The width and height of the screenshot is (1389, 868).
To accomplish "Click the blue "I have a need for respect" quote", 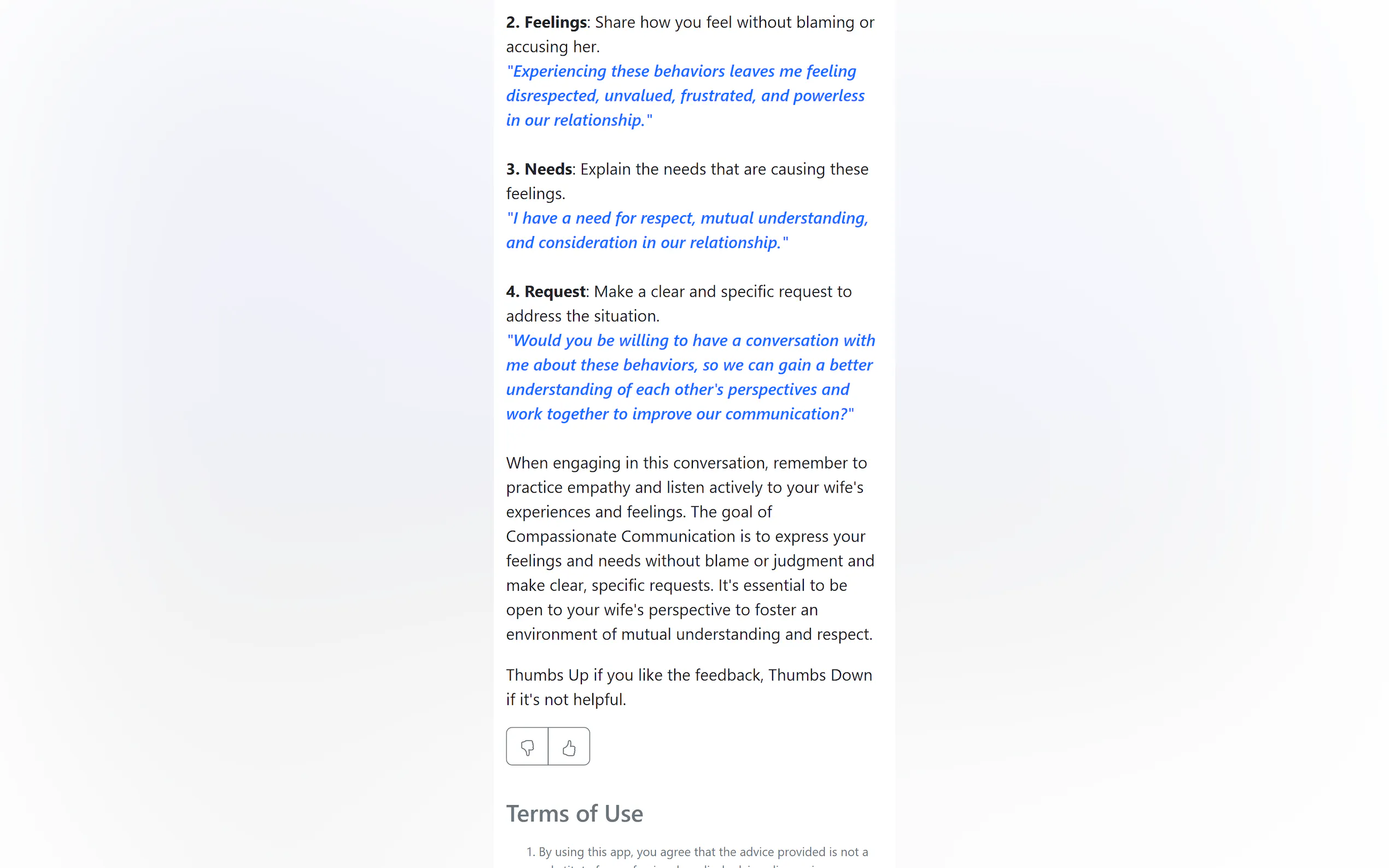I will pos(687,218).
